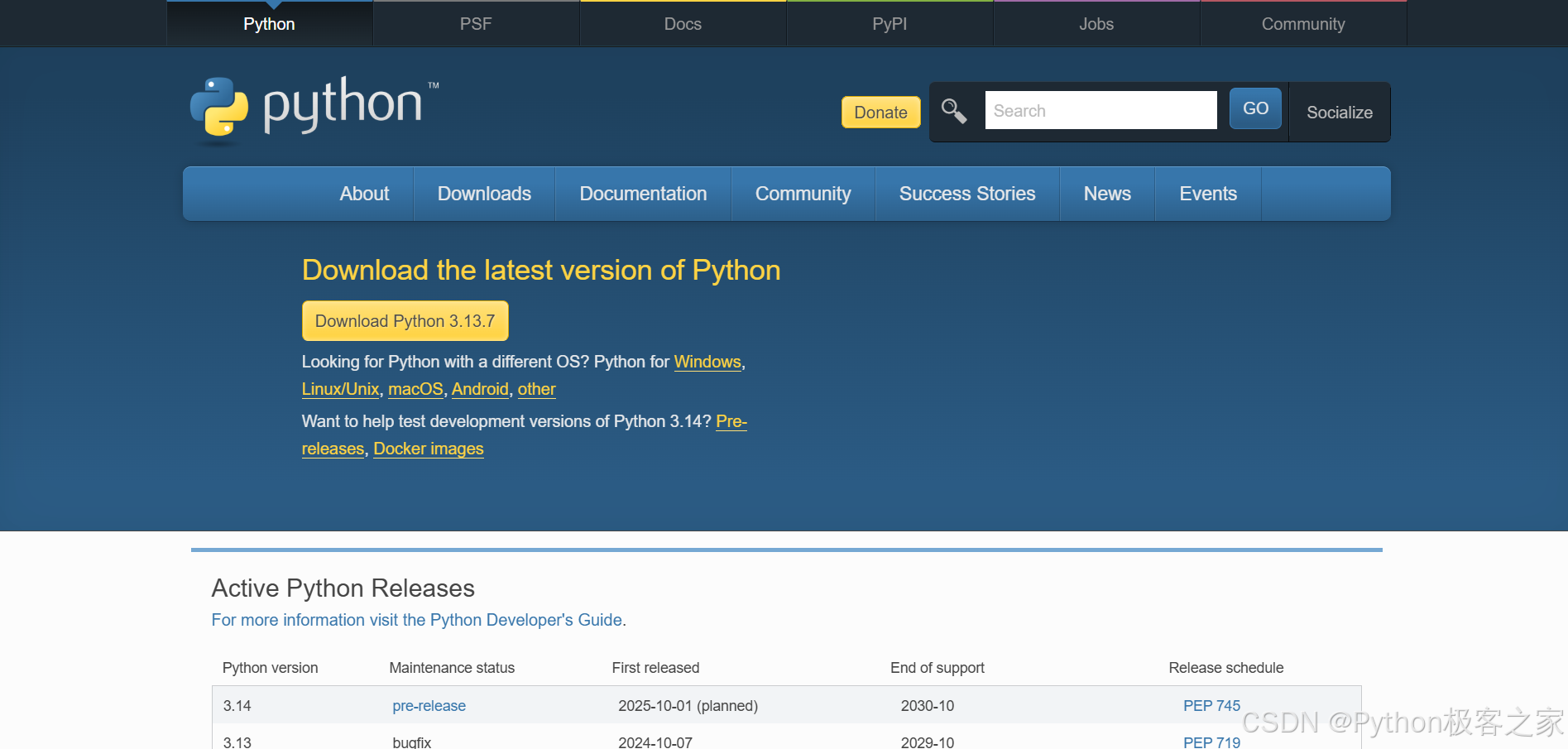This screenshot has width=1568, height=749.
Task: Click the '2025-10-01 (planned)' release date cell
Action: (688, 706)
